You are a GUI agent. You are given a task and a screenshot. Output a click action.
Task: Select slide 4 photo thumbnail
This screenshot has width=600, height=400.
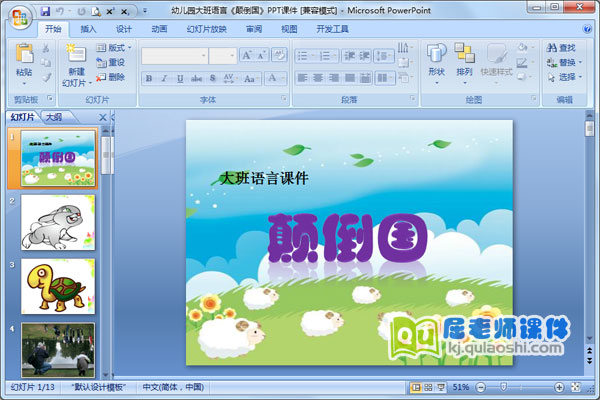[58, 350]
